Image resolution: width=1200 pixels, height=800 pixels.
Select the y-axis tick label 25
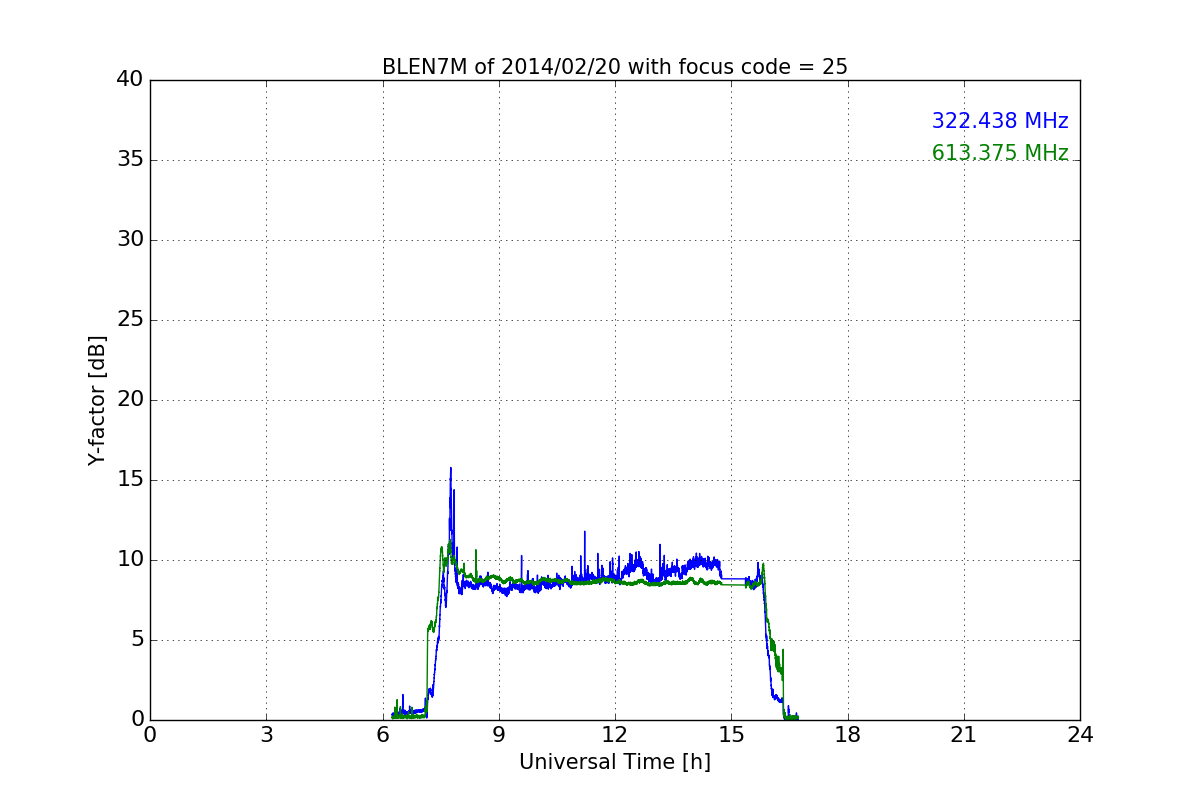coord(130,320)
